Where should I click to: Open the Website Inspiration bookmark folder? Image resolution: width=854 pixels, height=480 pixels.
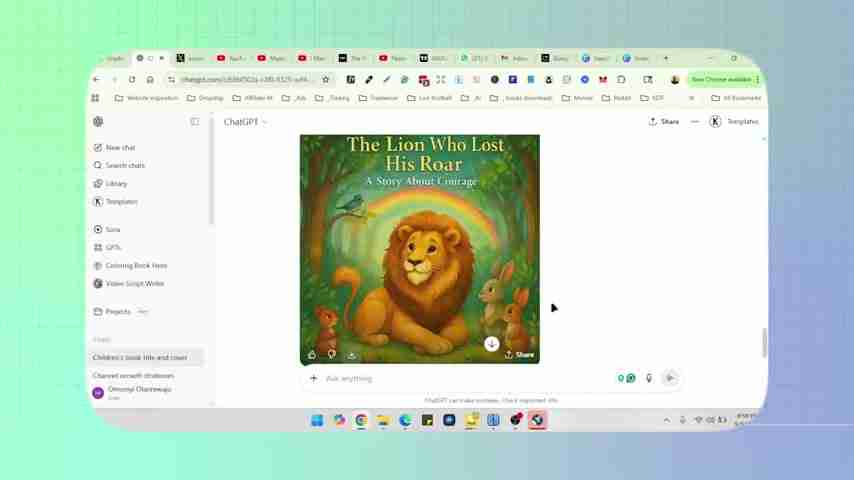pos(147,98)
